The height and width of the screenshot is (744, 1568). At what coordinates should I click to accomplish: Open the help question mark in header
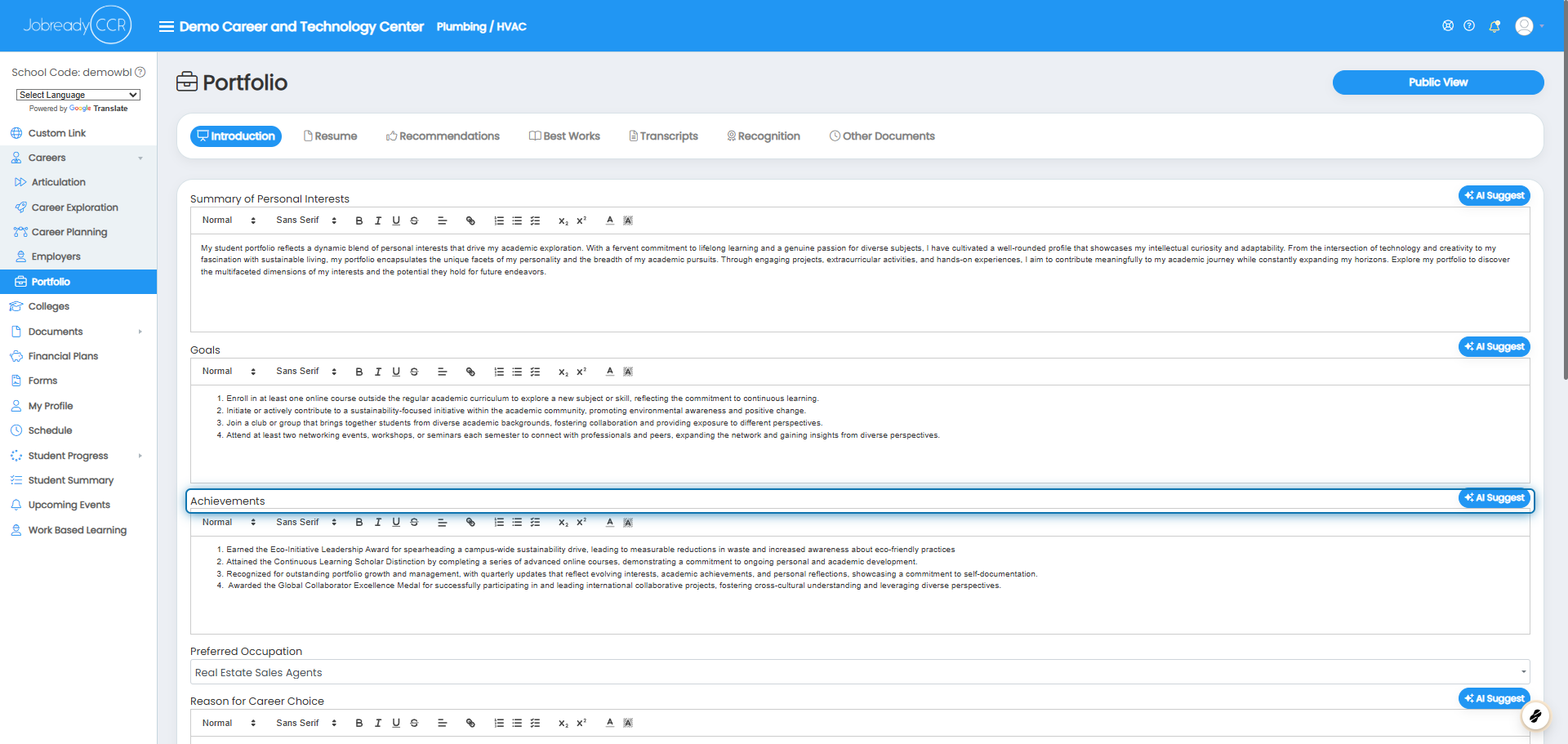pos(1469,26)
